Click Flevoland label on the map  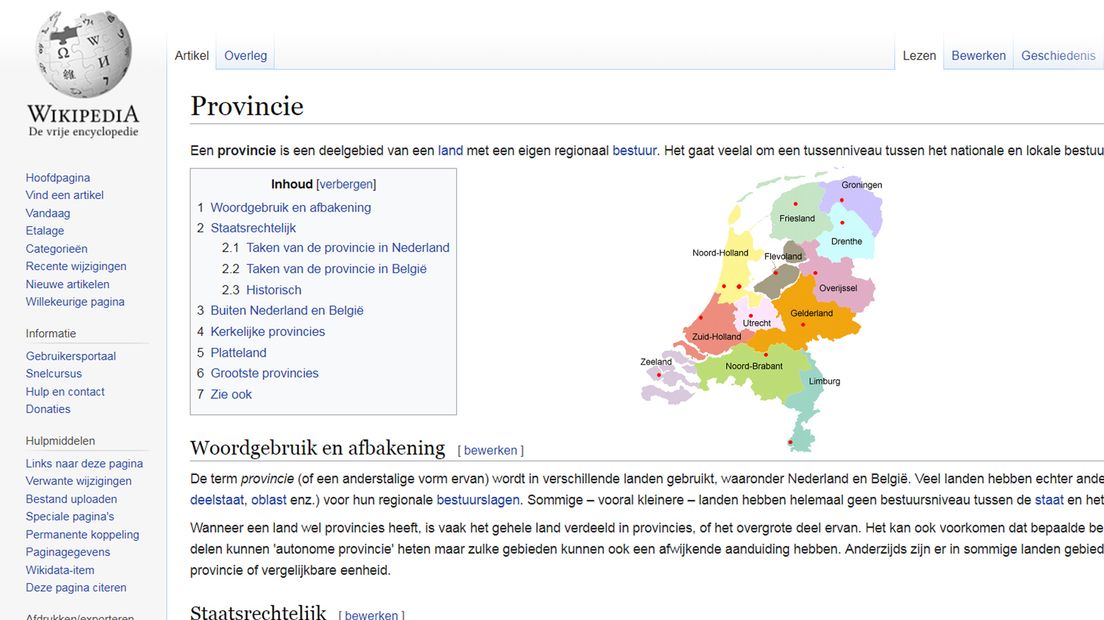click(x=783, y=256)
